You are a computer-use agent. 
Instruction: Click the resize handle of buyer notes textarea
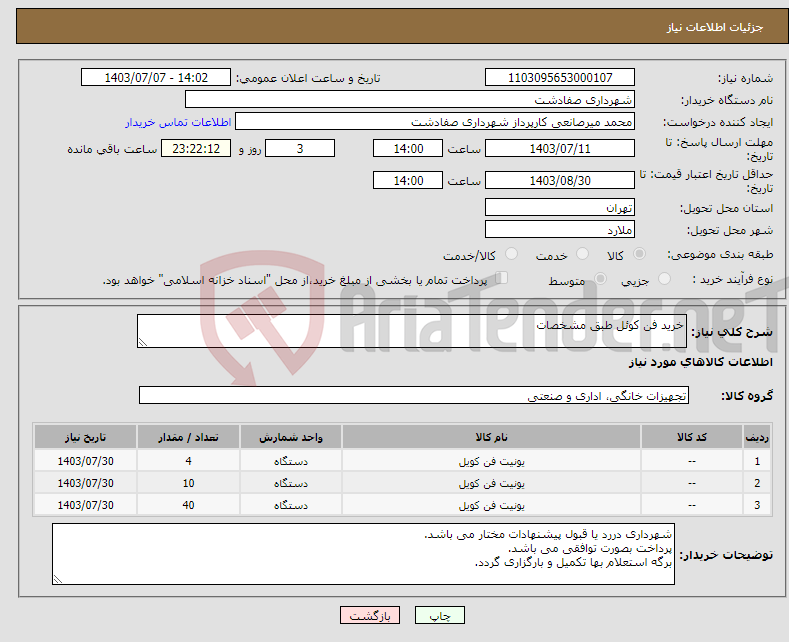[58, 579]
